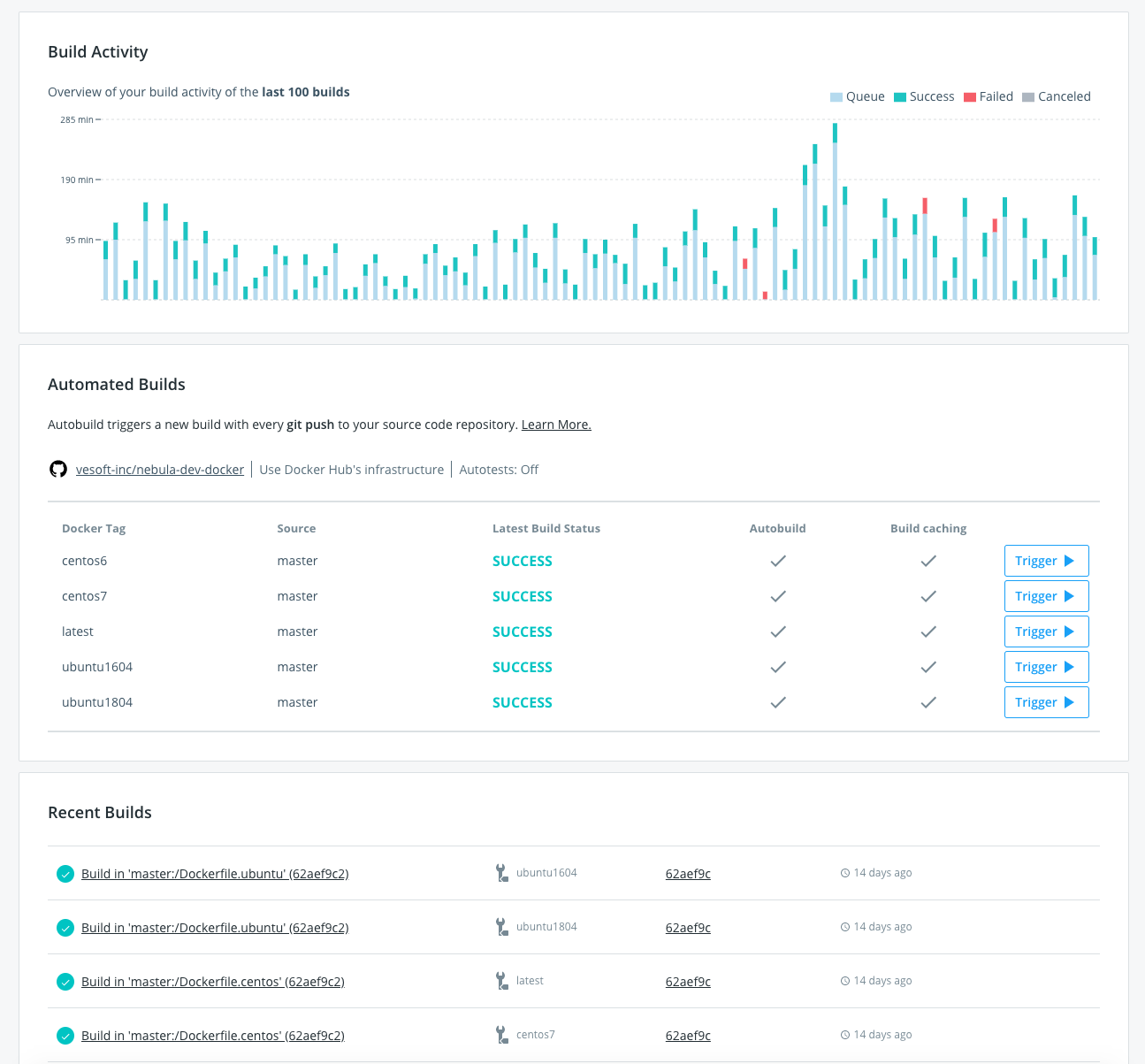The height and width of the screenshot is (1064, 1145).
Task: Open first Dockerfile.ubuntu build for ubuntu1604
Action: [215, 874]
